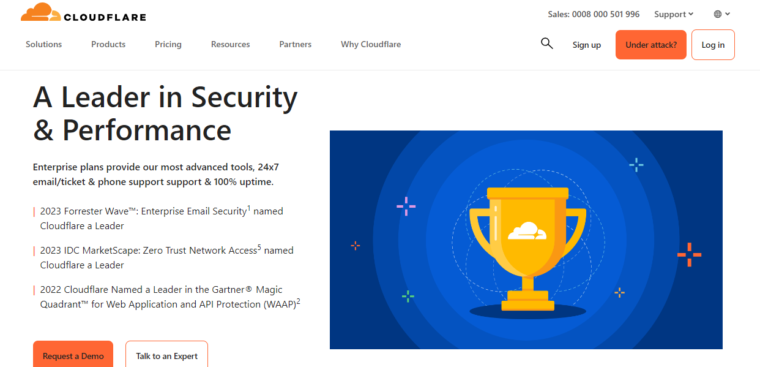
Task: Open the Products menu
Action: [108, 44]
